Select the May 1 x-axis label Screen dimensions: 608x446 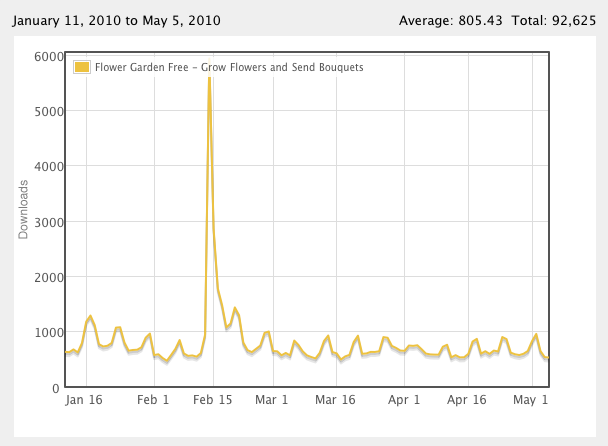530,400
